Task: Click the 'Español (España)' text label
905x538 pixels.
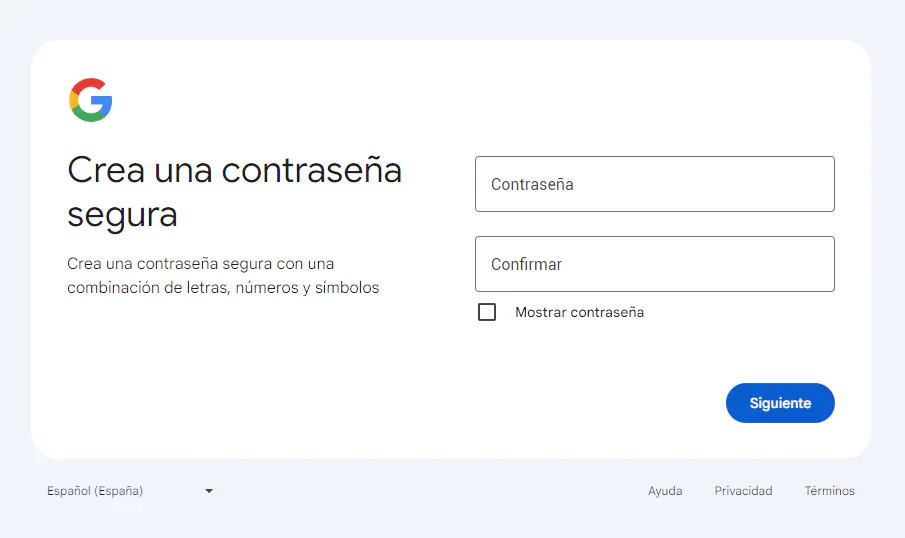Action: [x=95, y=491]
